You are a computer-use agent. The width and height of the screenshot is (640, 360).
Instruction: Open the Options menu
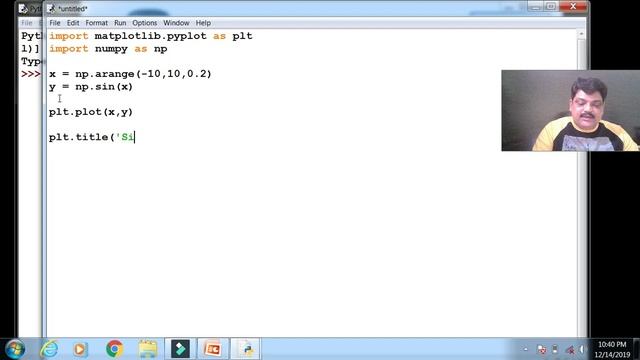[x=144, y=23]
